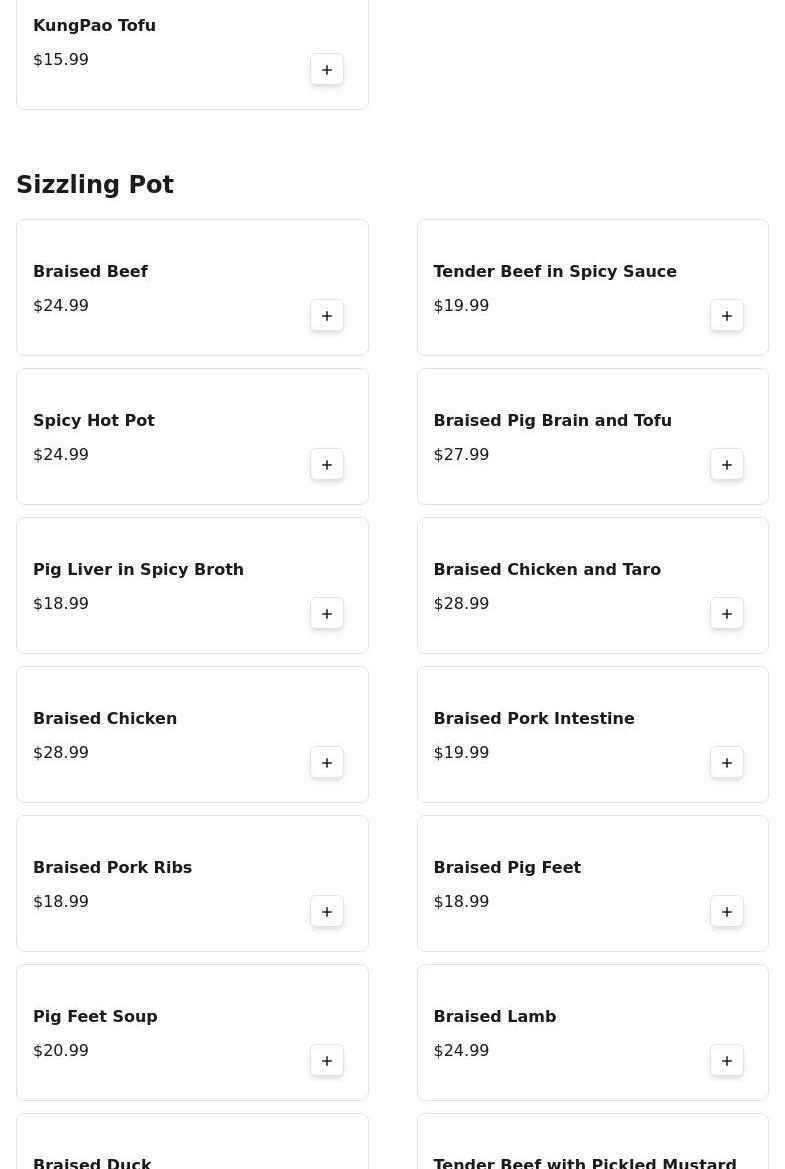Add Spicy Hot Pot to order
Screen dimensions: 785x1169
coord(327,465)
